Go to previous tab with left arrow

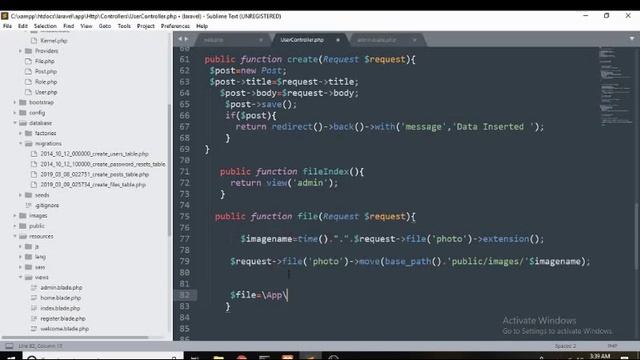(x=180, y=39)
